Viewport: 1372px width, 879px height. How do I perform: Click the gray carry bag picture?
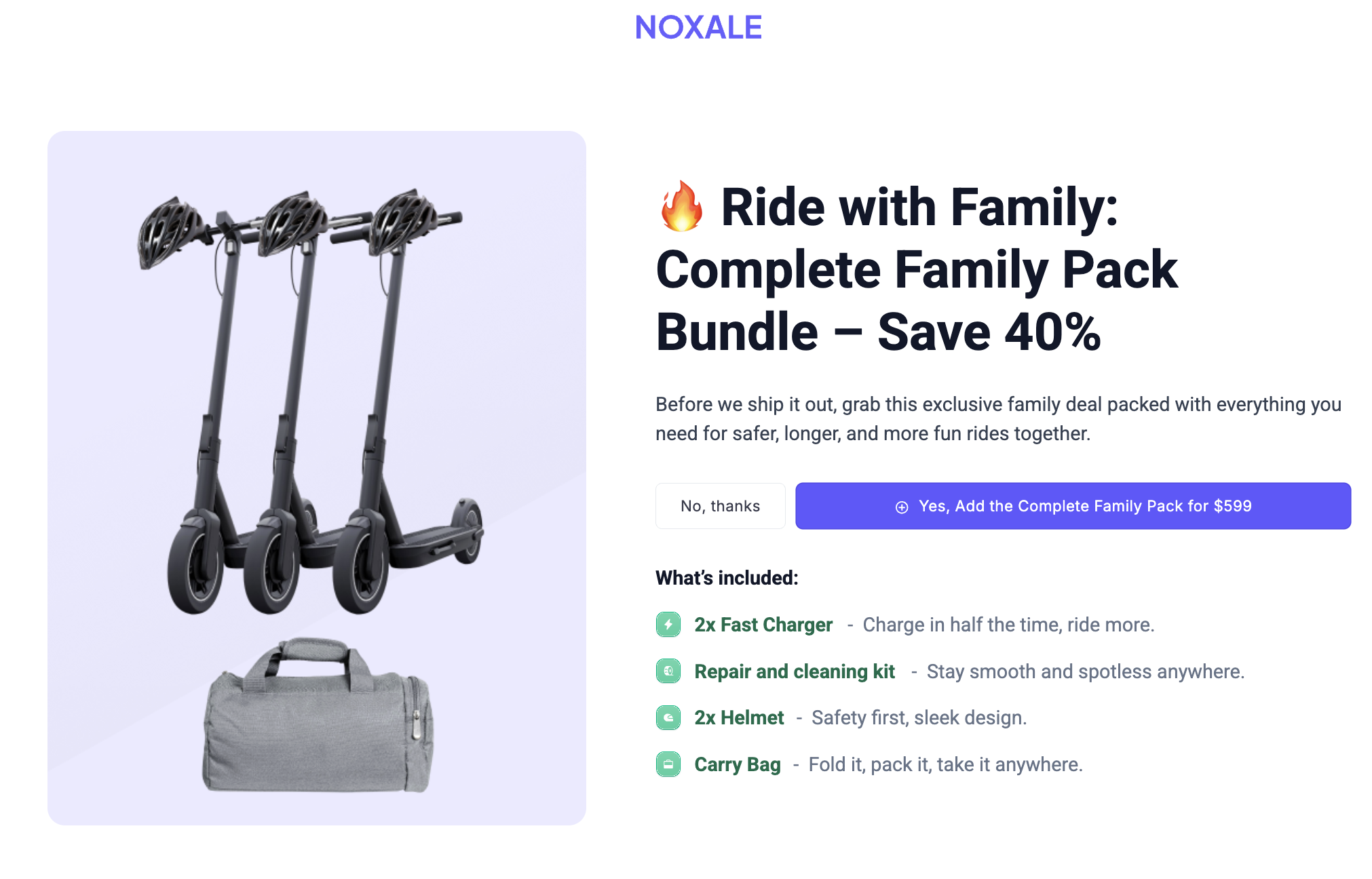[318, 719]
